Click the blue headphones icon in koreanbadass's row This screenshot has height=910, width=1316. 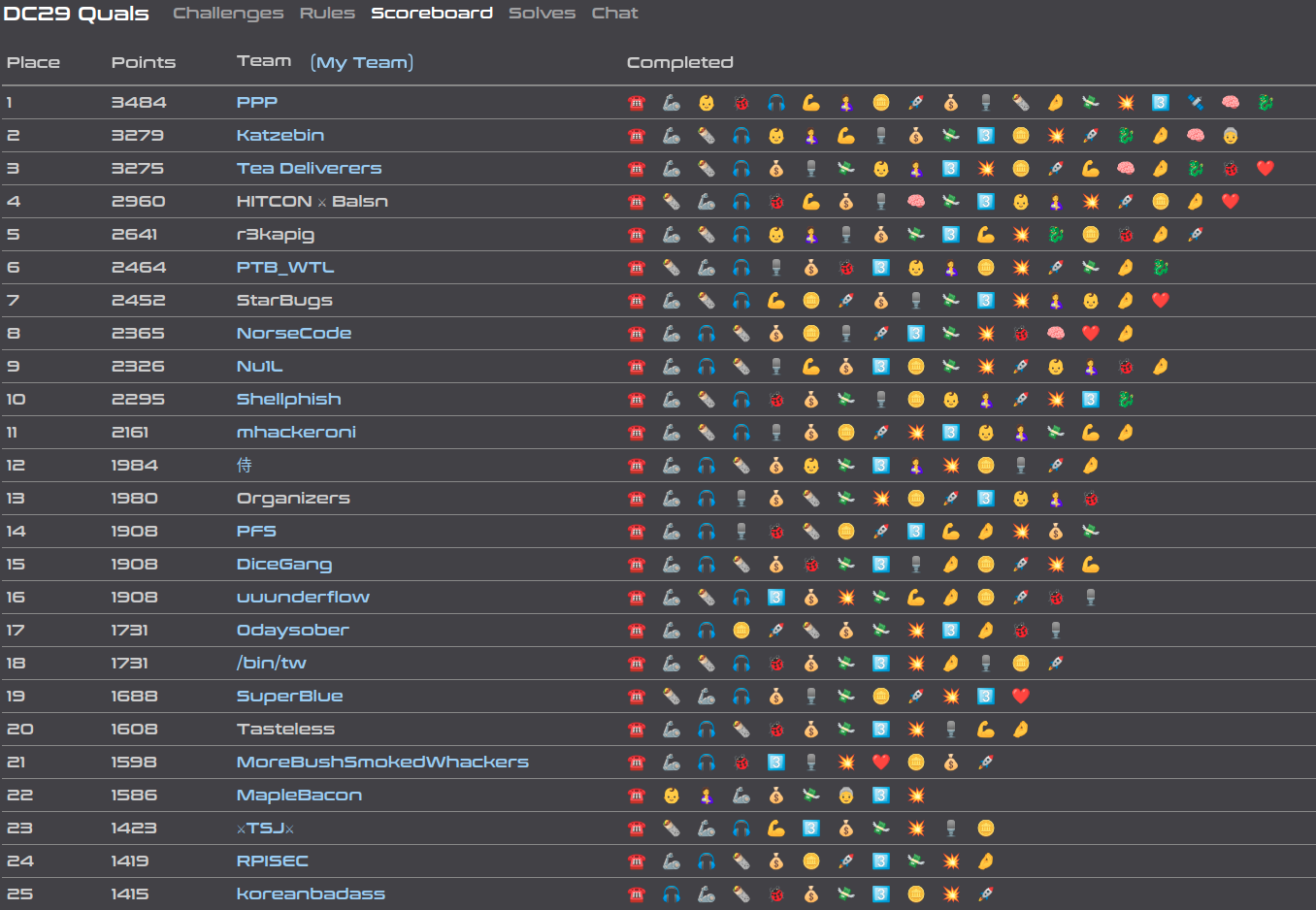click(x=672, y=894)
